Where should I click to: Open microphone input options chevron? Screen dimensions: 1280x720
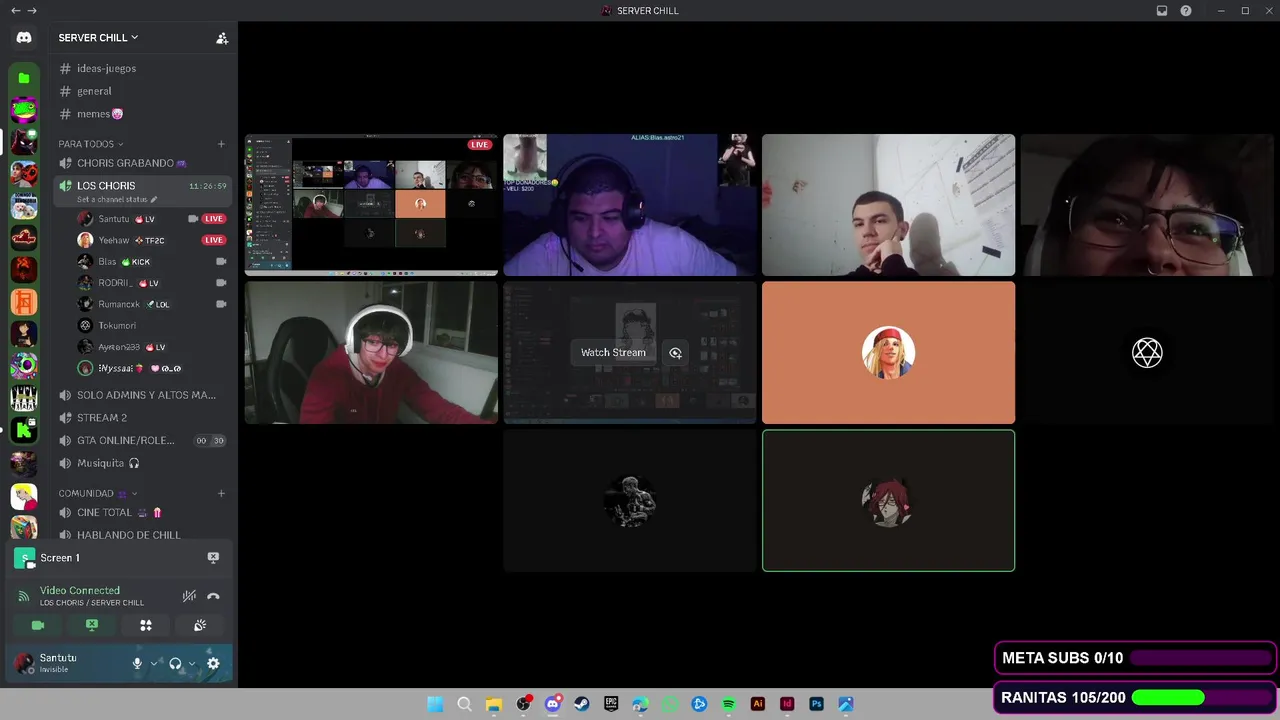click(154, 663)
